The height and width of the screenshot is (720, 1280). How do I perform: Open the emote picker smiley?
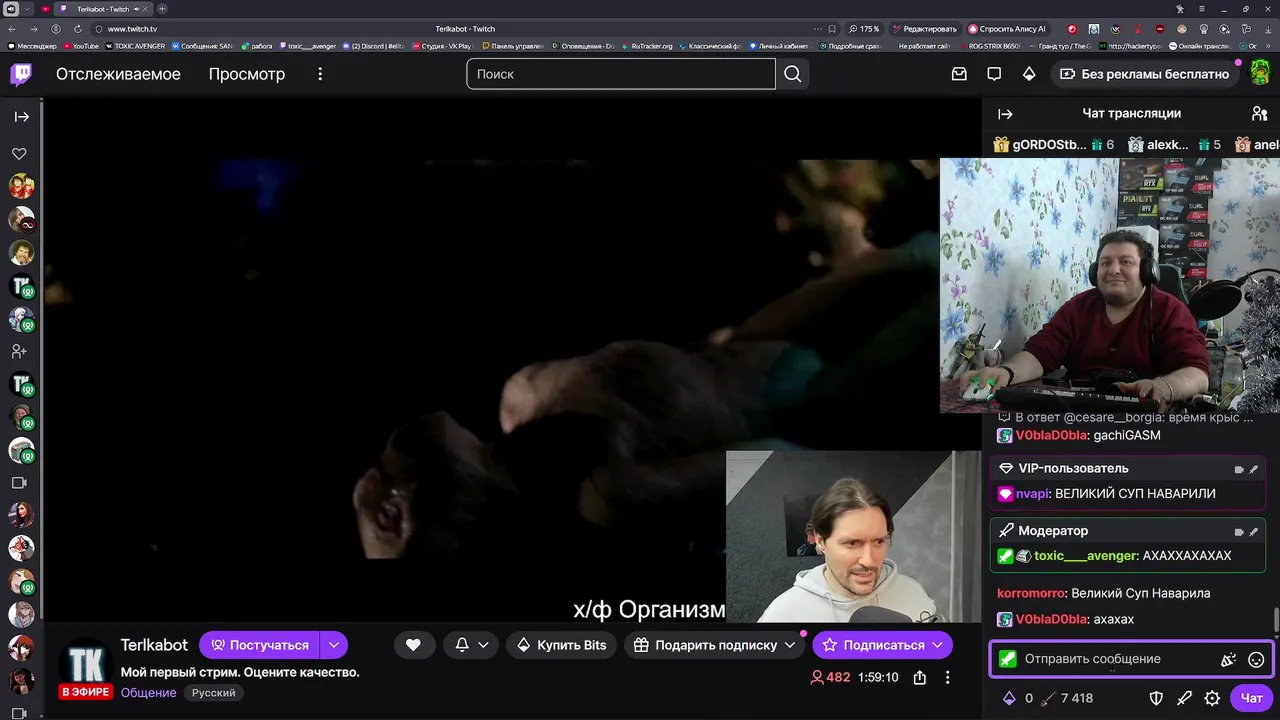click(1257, 659)
